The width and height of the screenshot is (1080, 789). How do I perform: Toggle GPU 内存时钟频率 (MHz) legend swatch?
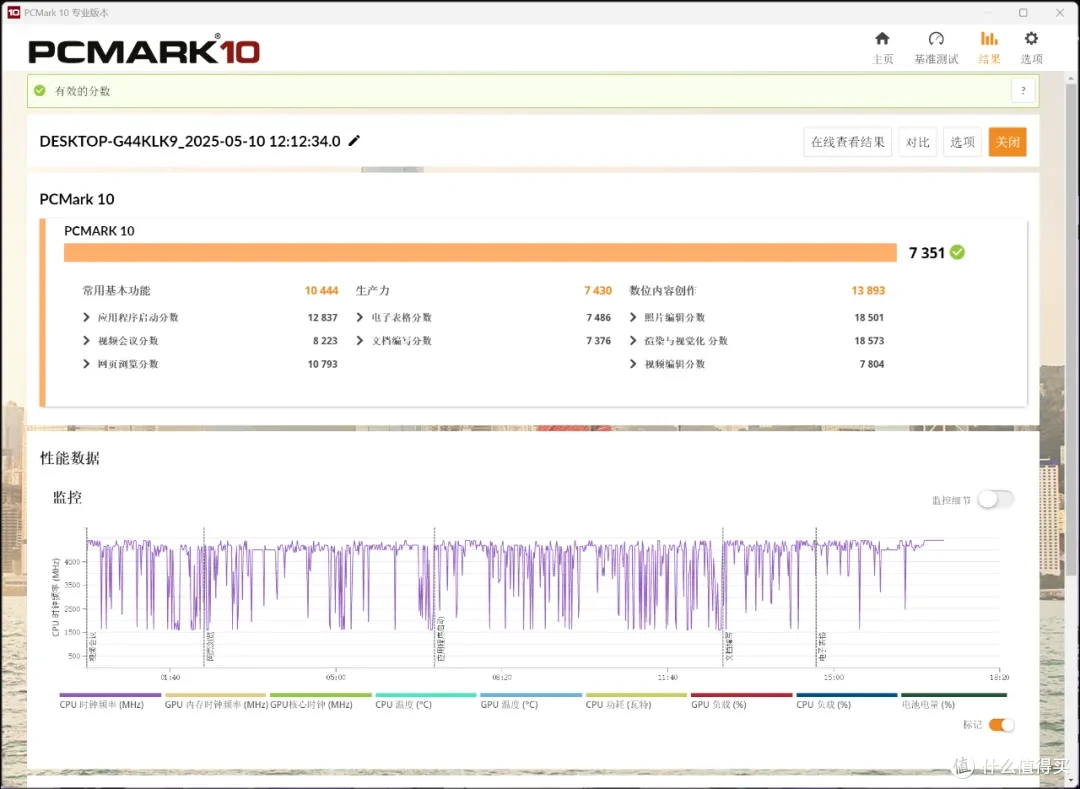coord(215,695)
